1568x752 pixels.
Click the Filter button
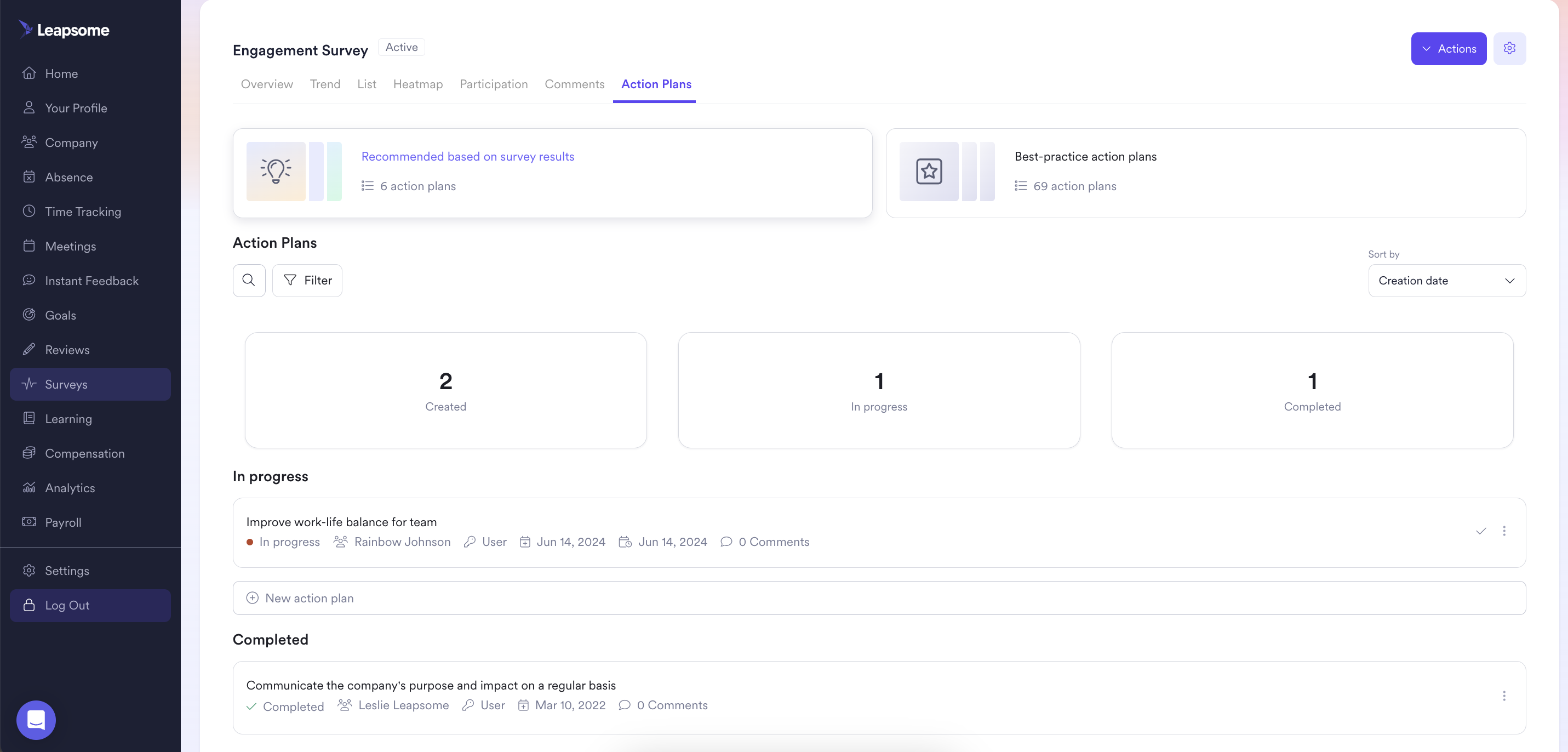pos(307,280)
